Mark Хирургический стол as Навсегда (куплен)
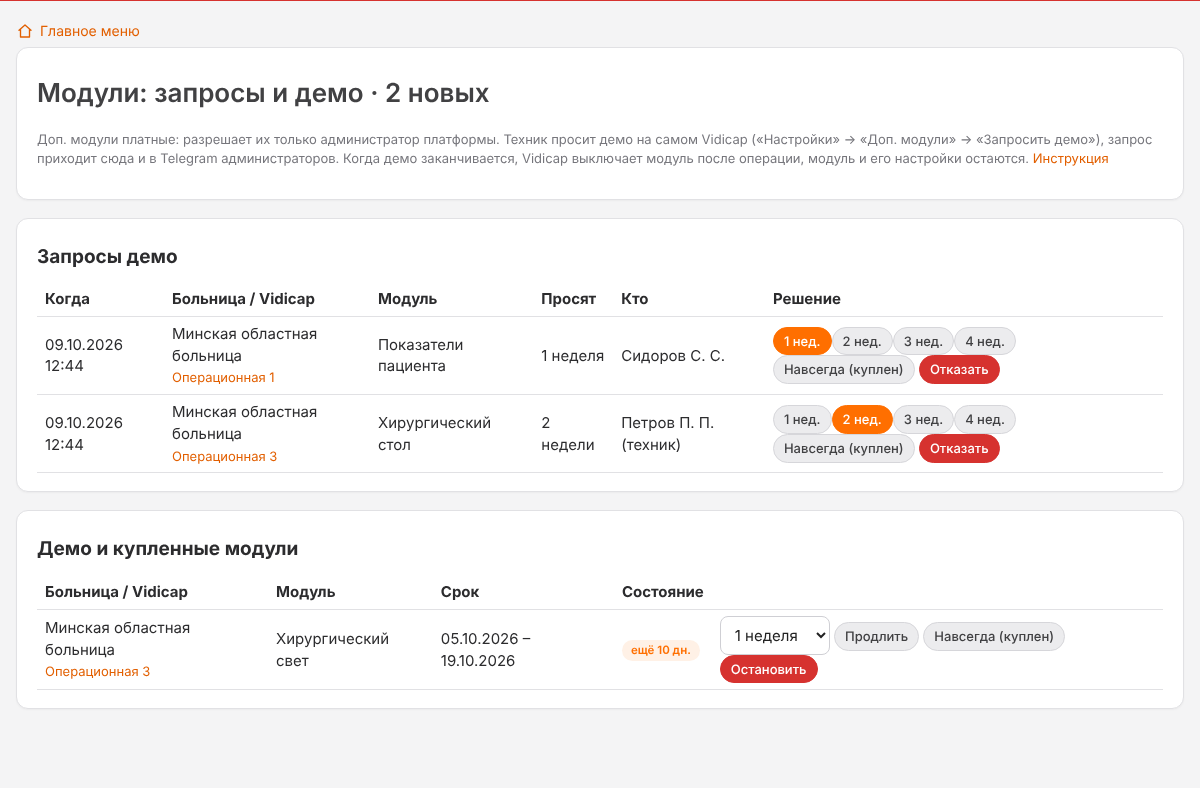The image size is (1200, 788). click(x=844, y=449)
